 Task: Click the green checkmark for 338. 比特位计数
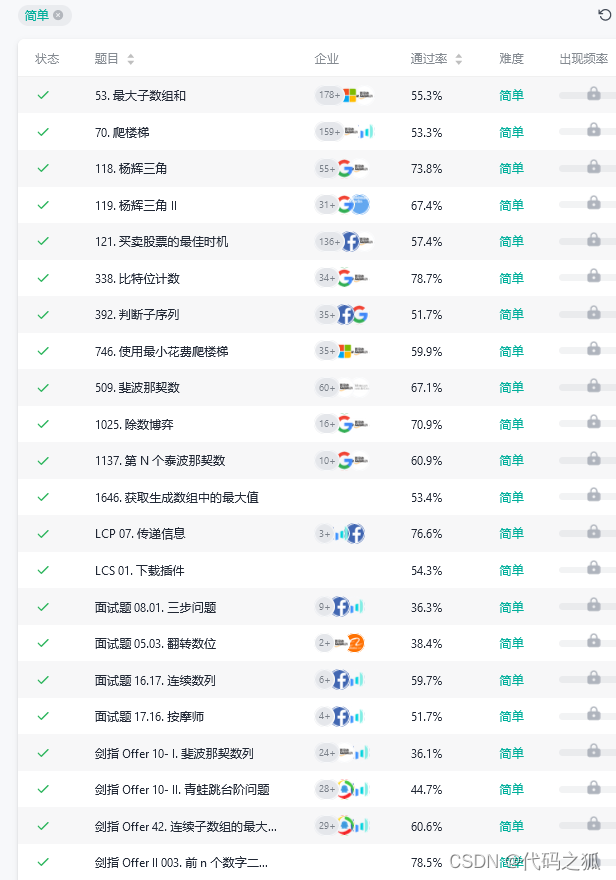[x=42, y=278]
